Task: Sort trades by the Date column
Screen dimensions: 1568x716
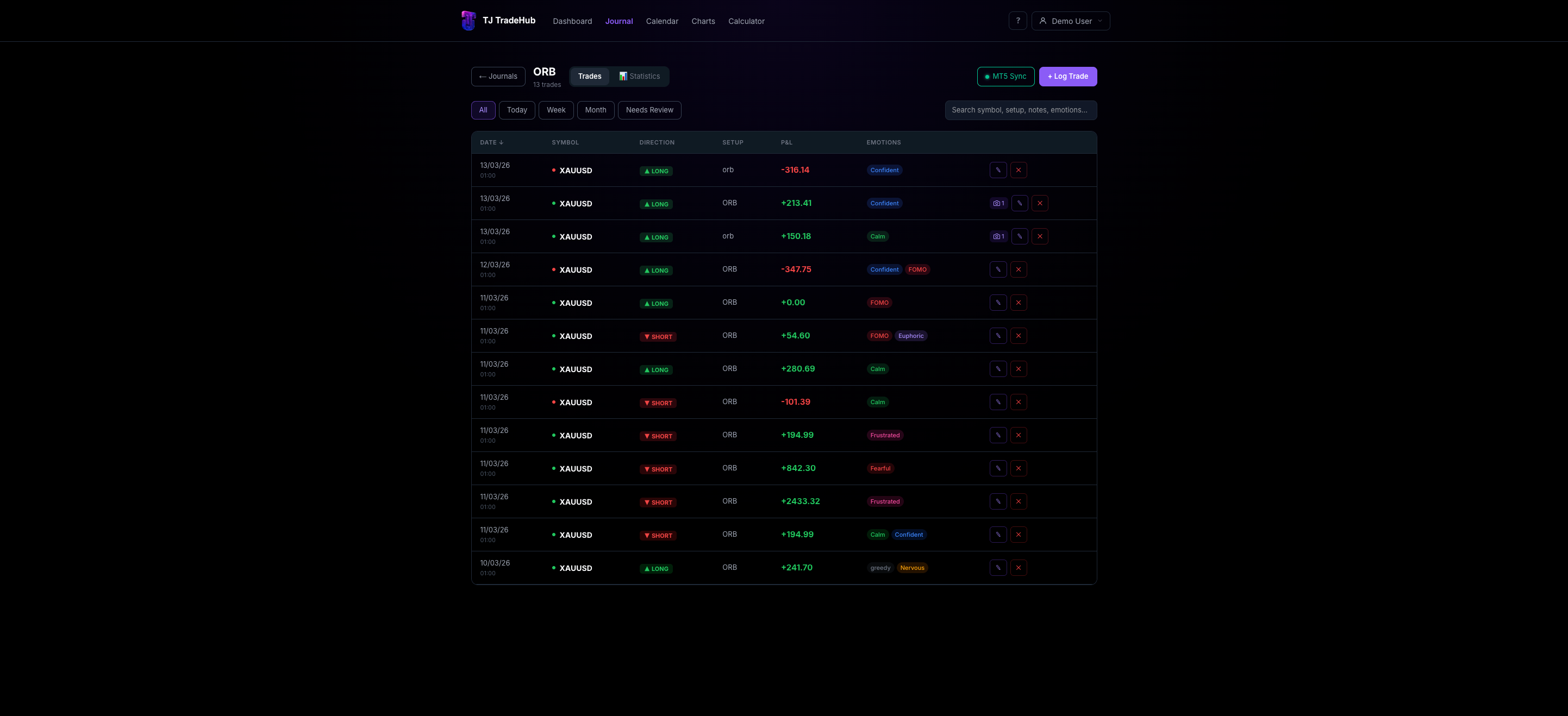Action: click(x=491, y=142)
